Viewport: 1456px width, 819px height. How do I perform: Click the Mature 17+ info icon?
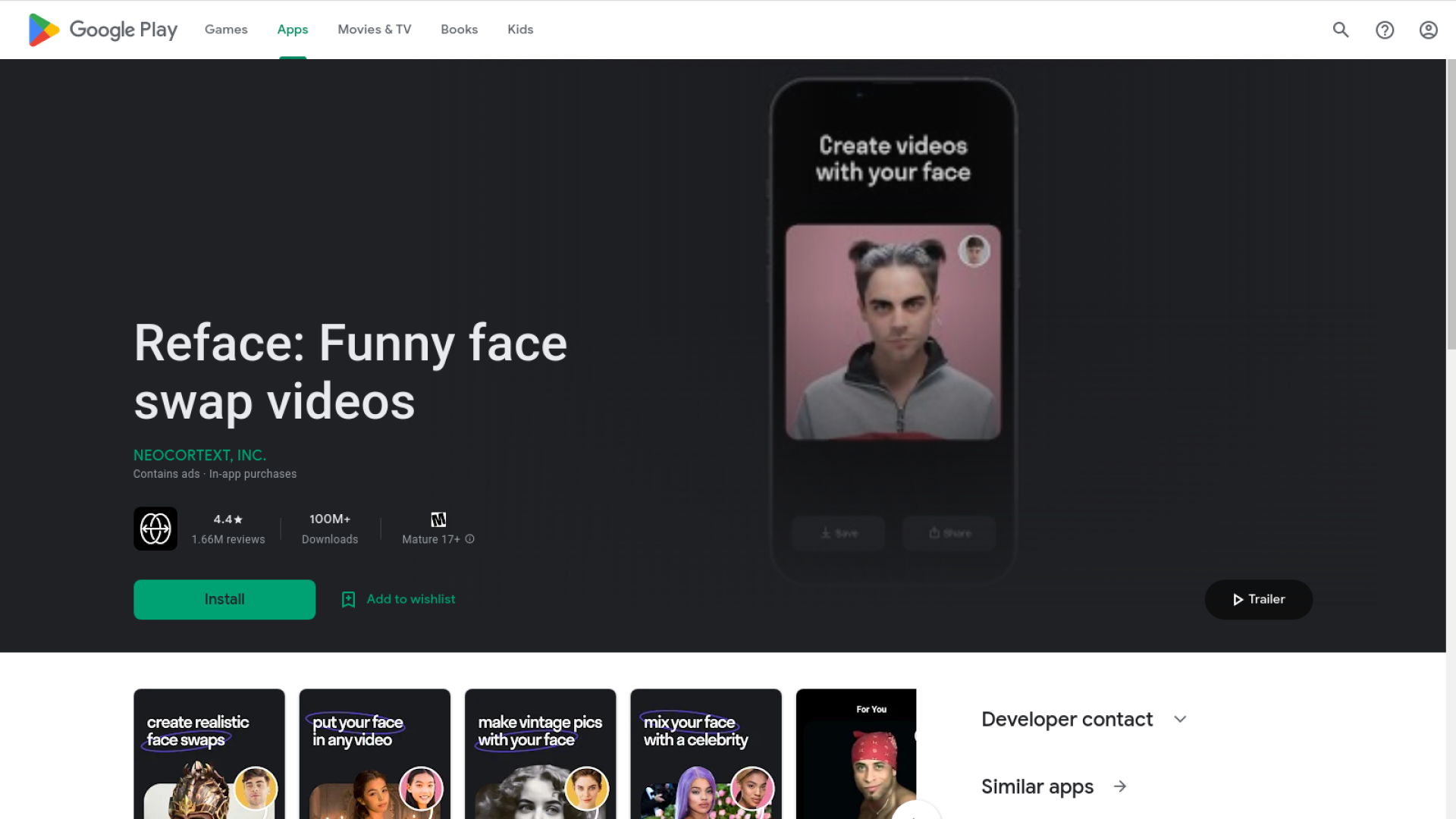[470, 539]
